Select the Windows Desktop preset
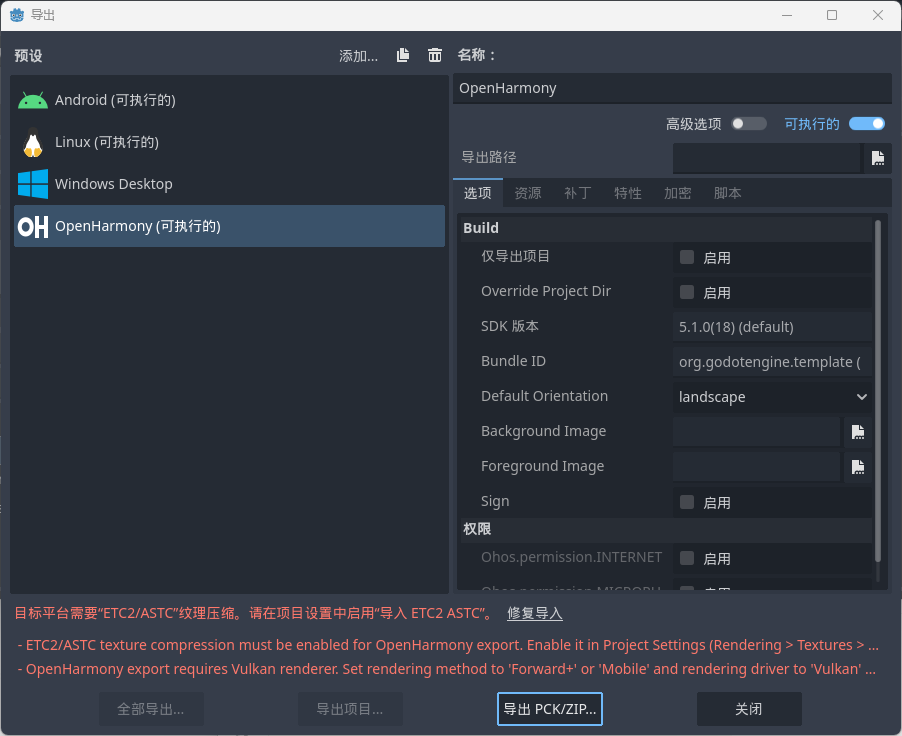The image size is (902, 736). [230, 184]
